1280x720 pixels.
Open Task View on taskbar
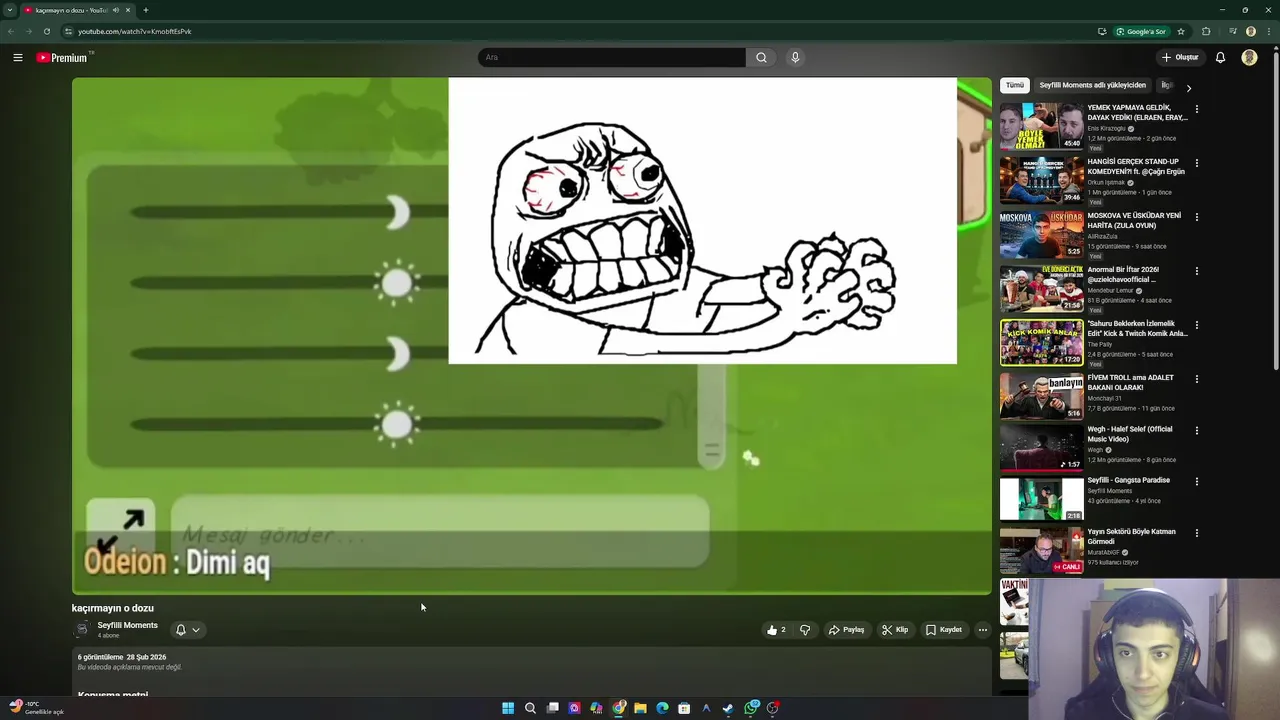click(552, 708)
